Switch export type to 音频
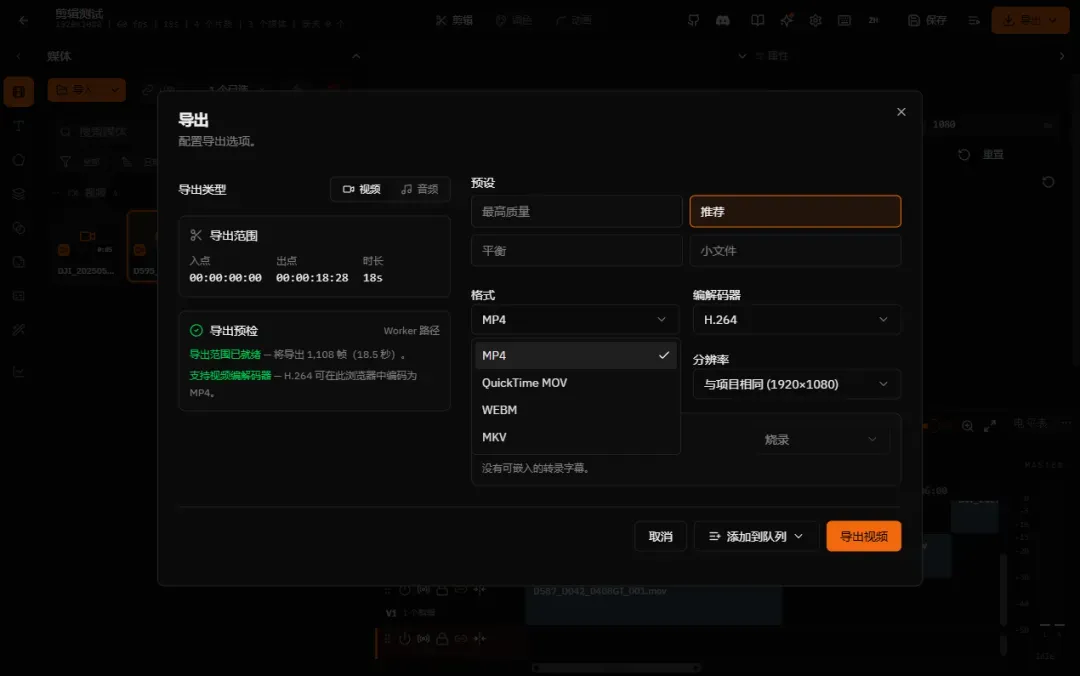 pos(419,189)
